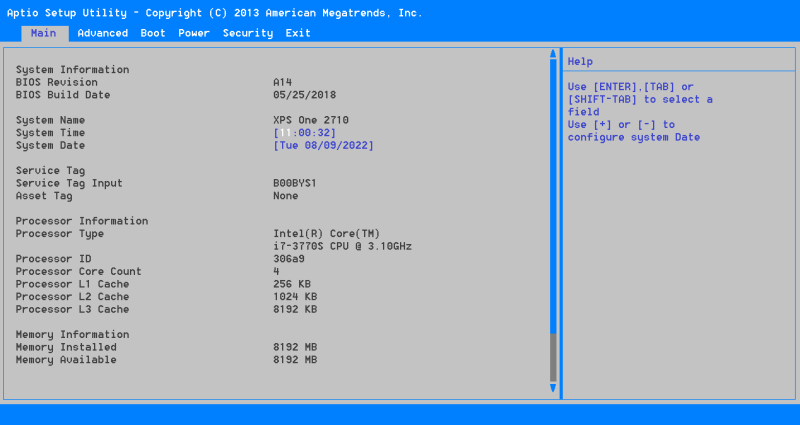Screen dimensions: 800x425
Task: Click the A14 BIOS revision value
Action: coord(283,83)
